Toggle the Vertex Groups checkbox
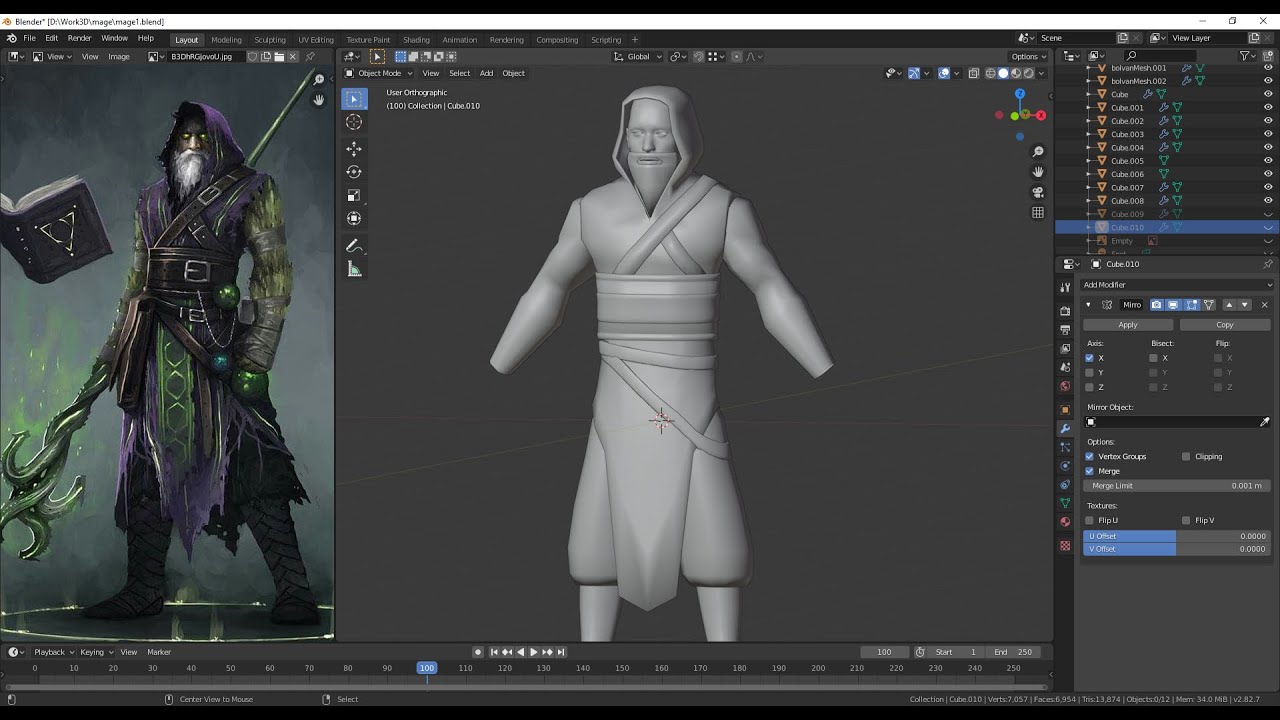This screenshot has width=1280, height=720. (x=1090, y=456)
